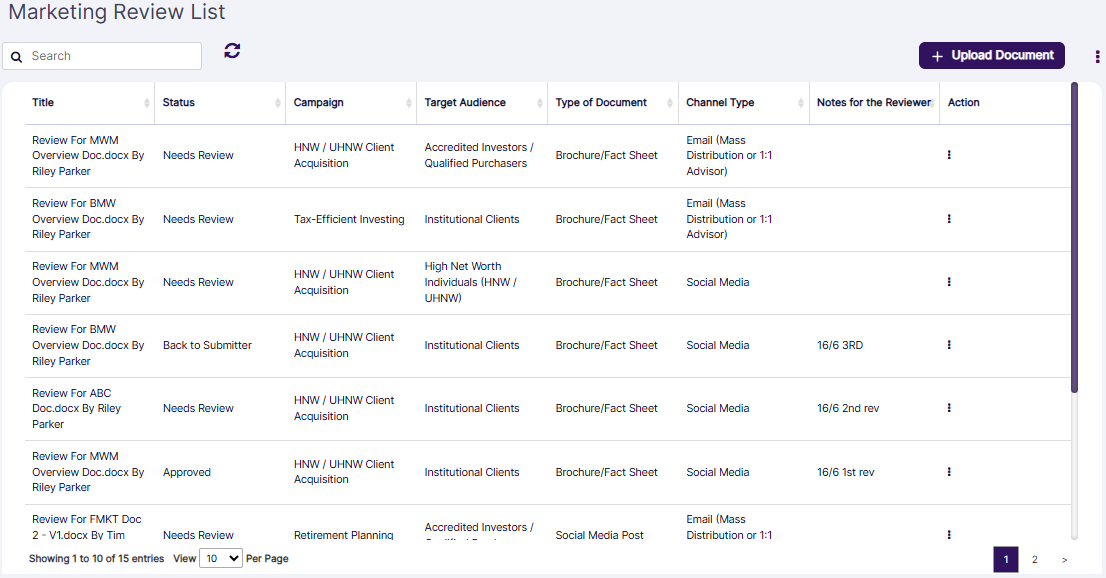
Task: Open the top-right options kebab menu
Action: (1096, 56)
